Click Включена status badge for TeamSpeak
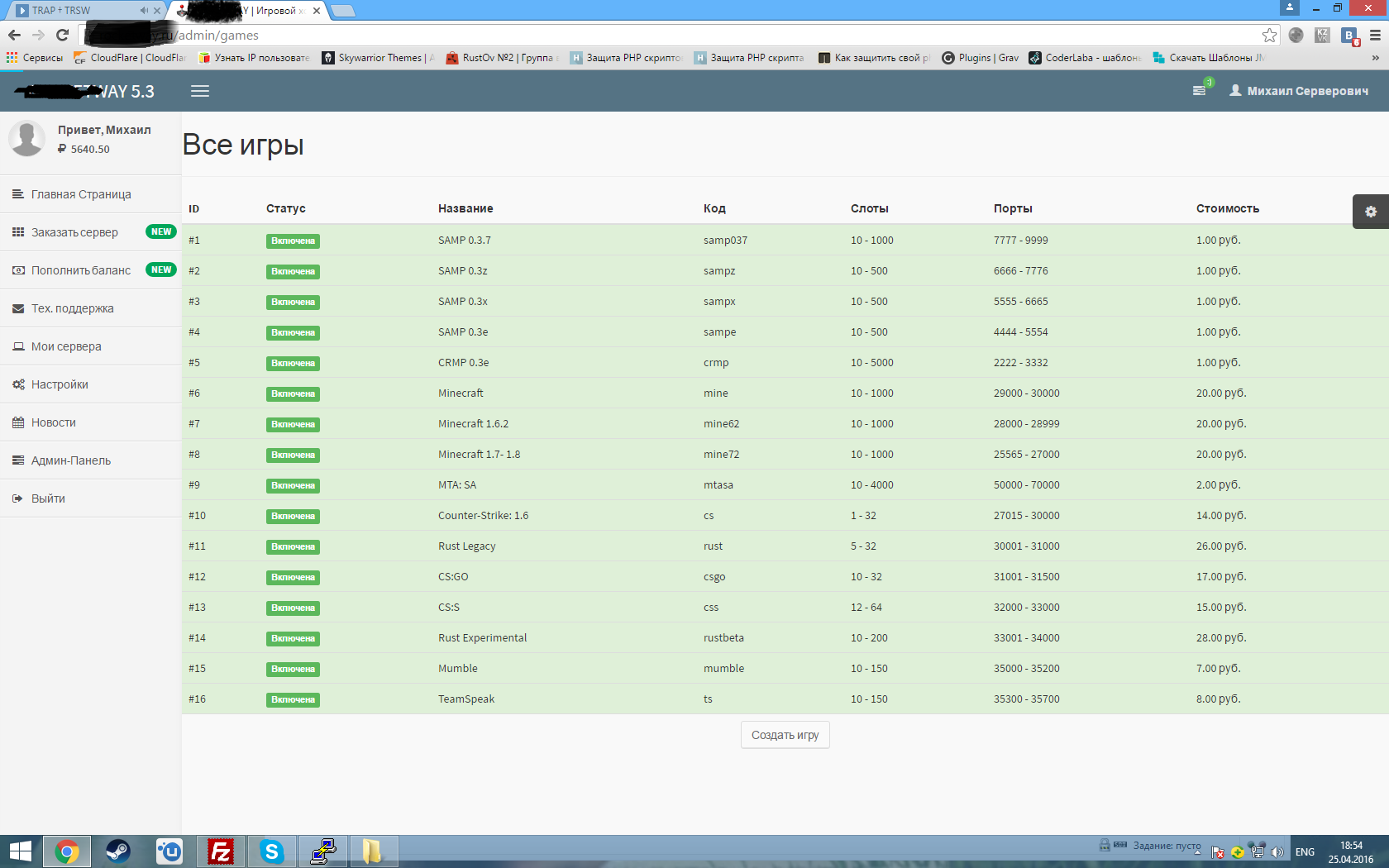 pos(293,700)
